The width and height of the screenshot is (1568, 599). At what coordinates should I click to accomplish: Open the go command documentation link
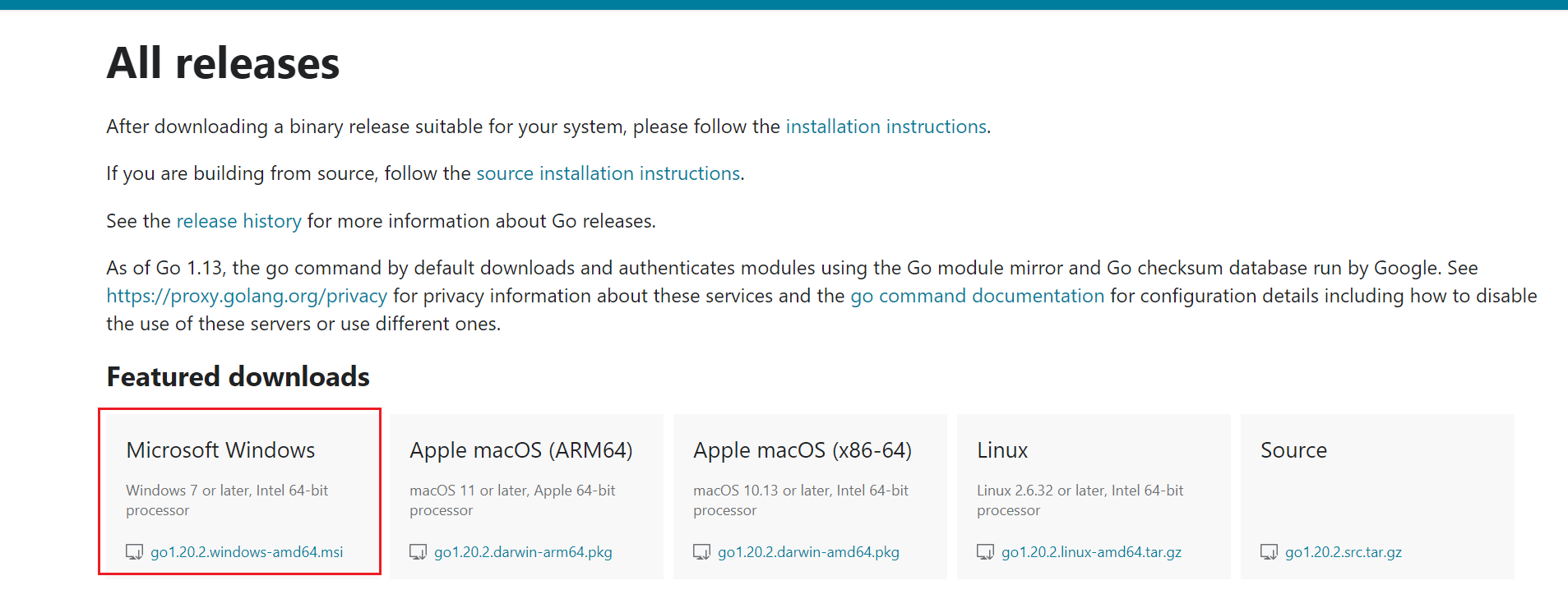click(977, 296)
